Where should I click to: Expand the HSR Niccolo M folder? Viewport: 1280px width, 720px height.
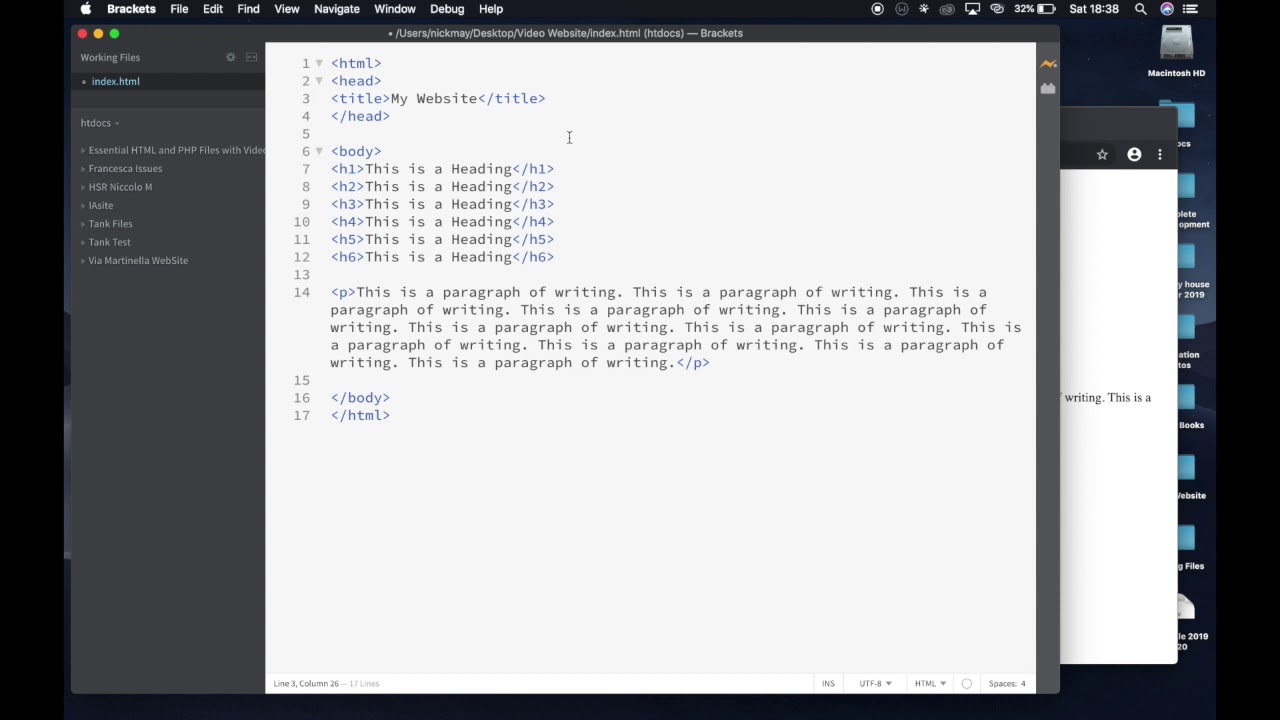point(116,187)
